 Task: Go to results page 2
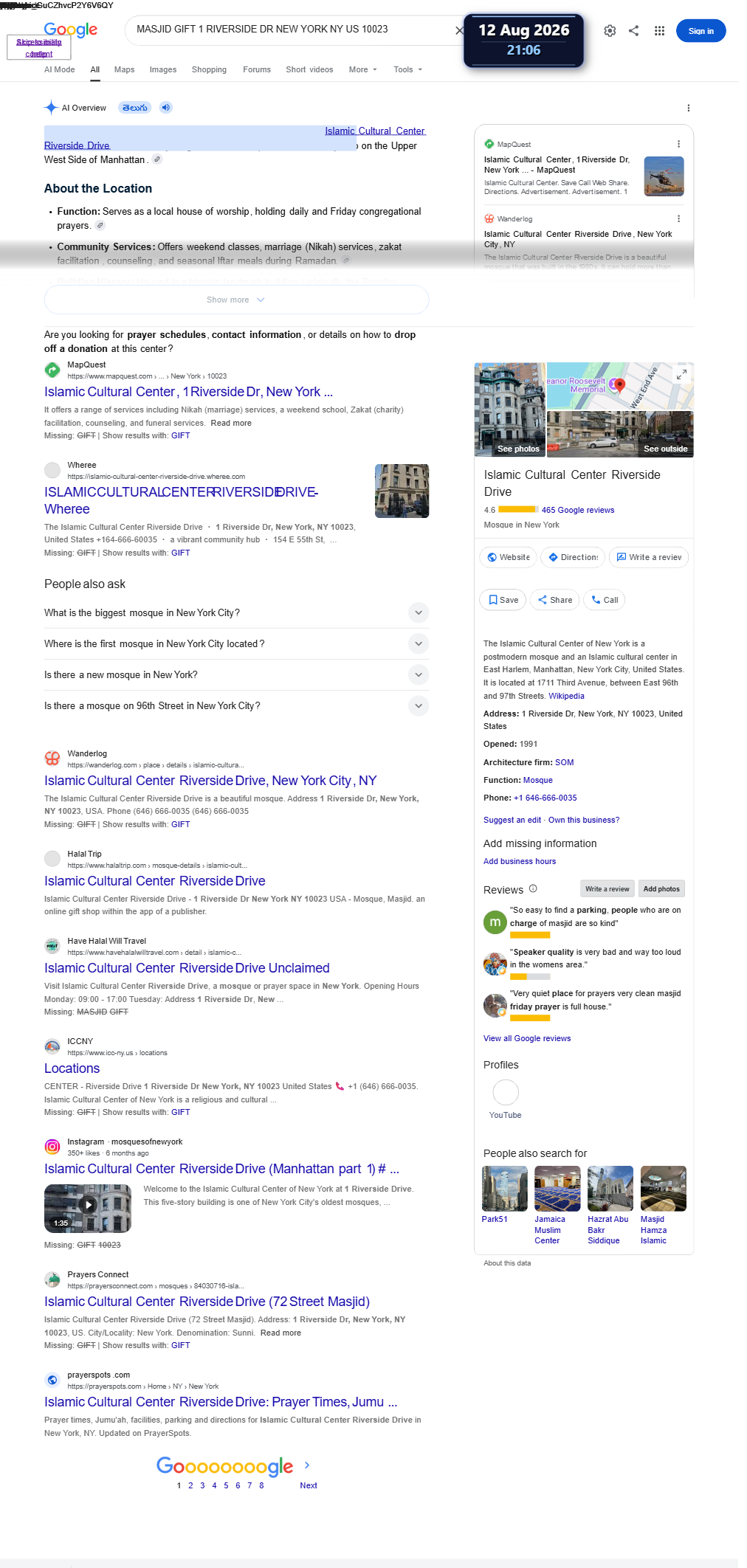[x=190, y=1485]
